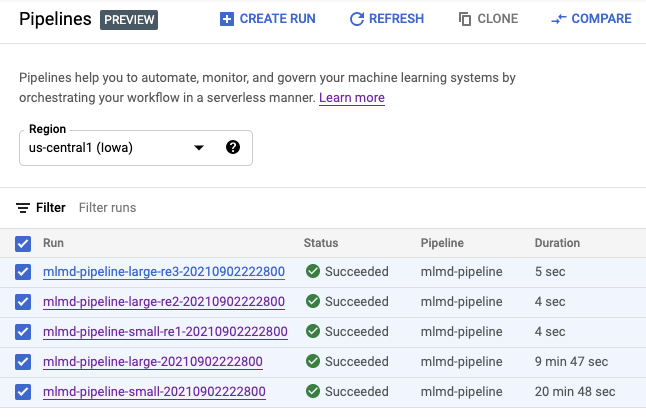Click Succeeded checkmark icon for mlmd-pipeline-small-re1

point(313,331)
